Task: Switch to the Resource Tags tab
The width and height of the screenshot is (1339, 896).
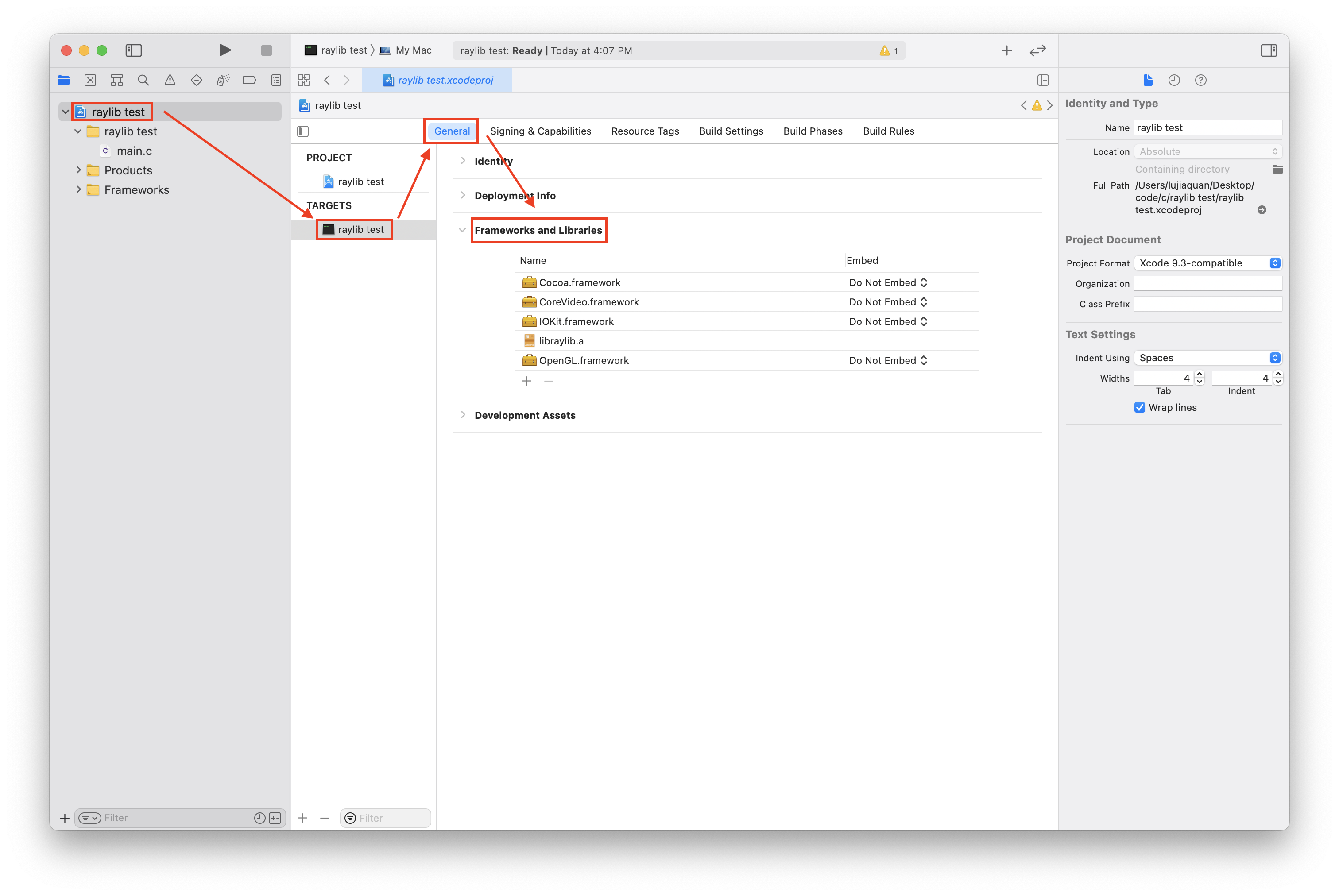Action: click(645, 131)
